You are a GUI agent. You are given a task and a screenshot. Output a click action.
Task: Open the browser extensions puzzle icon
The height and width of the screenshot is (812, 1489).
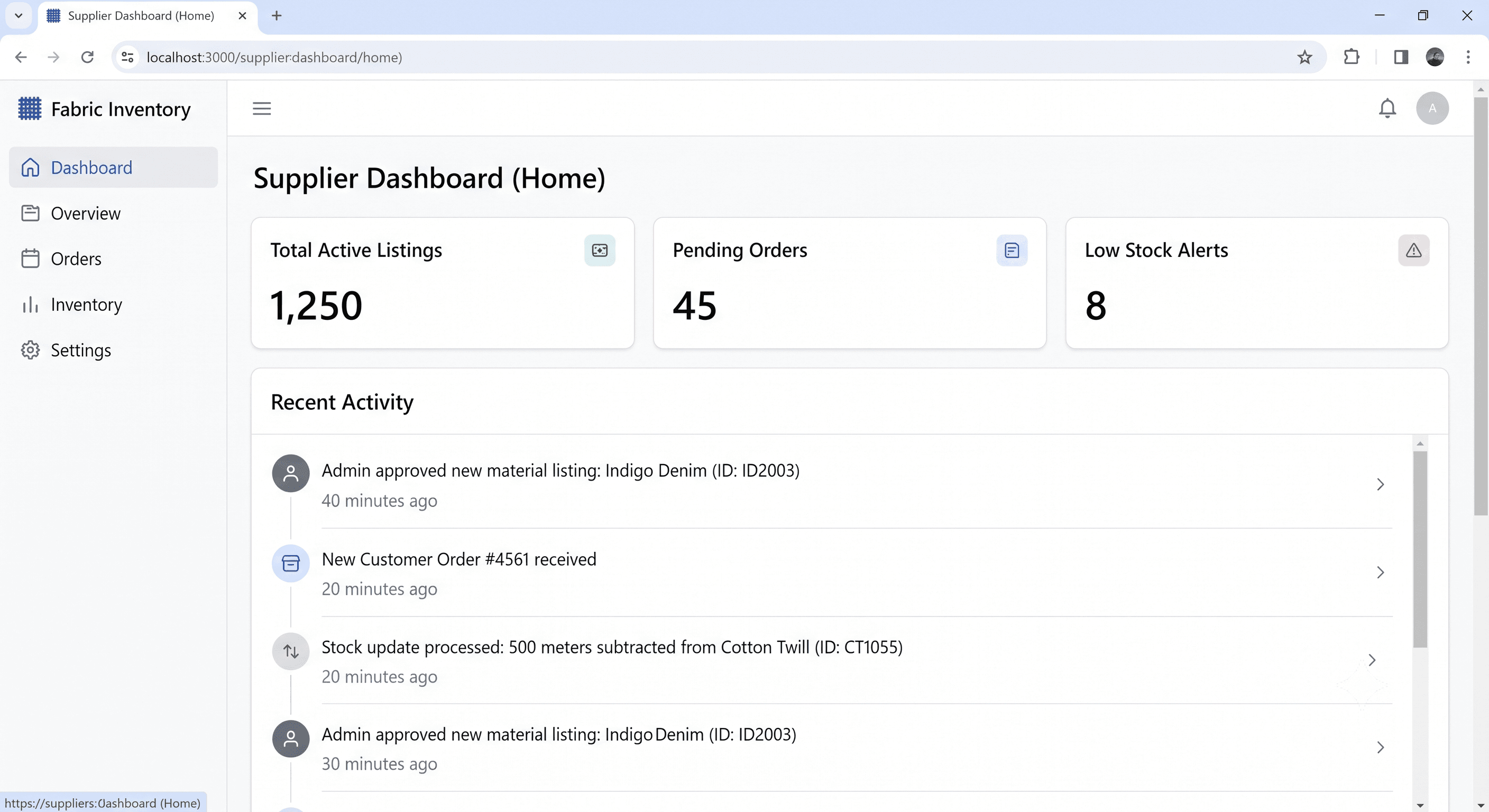coord(1352,57)
